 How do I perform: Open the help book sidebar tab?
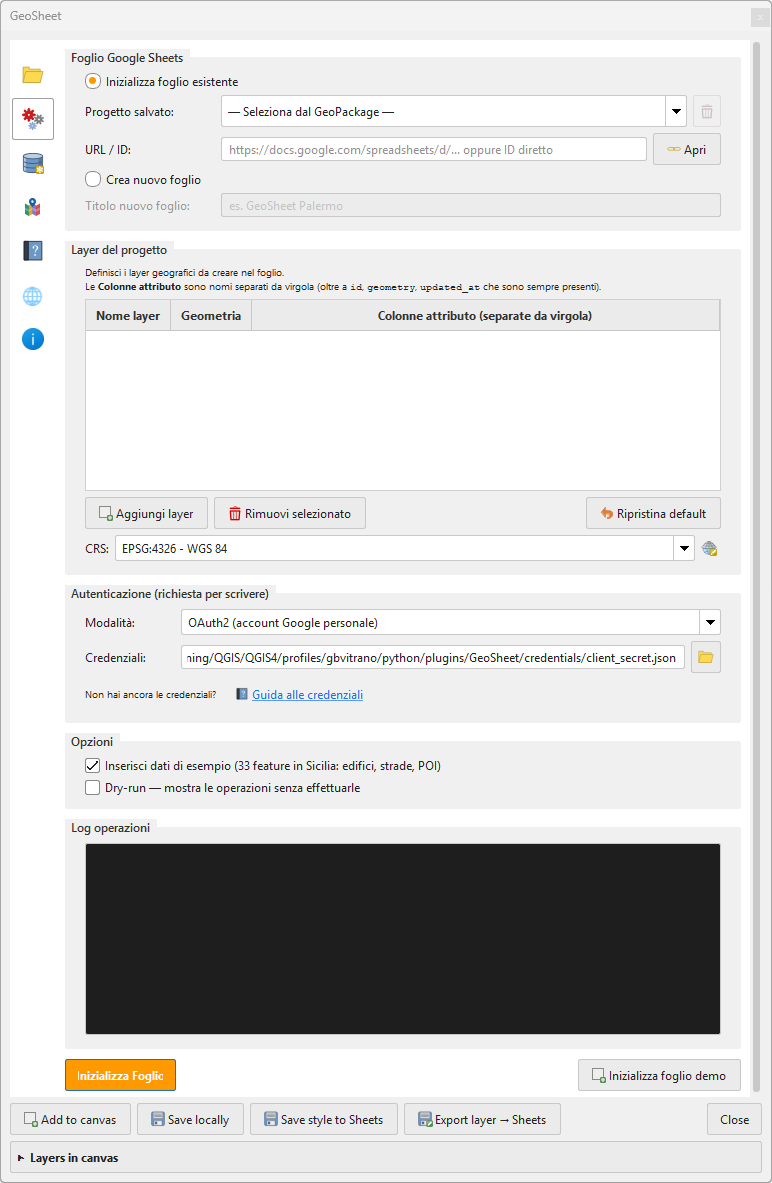click(32, 250)
